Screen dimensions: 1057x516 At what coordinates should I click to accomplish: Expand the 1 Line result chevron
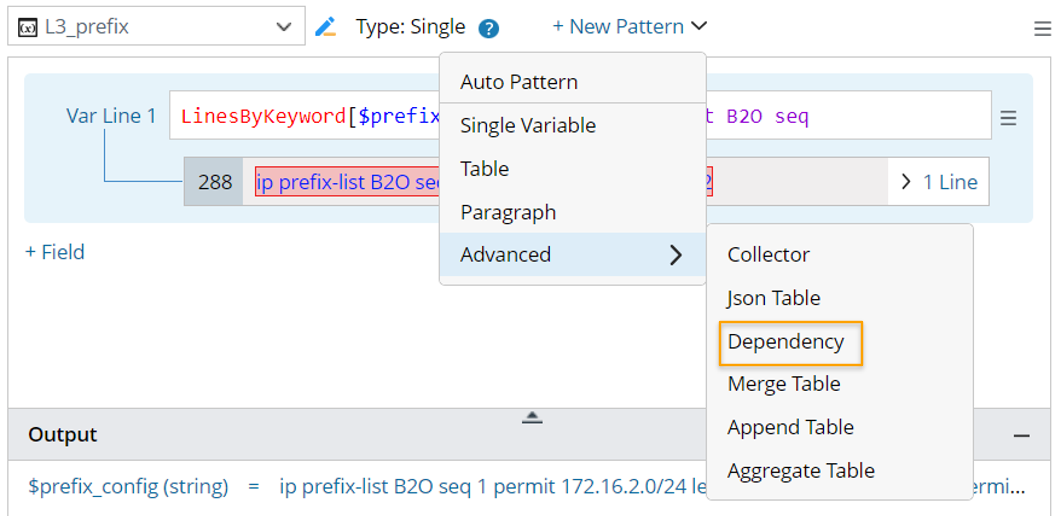pyautogui.click(x=938, y=182)
